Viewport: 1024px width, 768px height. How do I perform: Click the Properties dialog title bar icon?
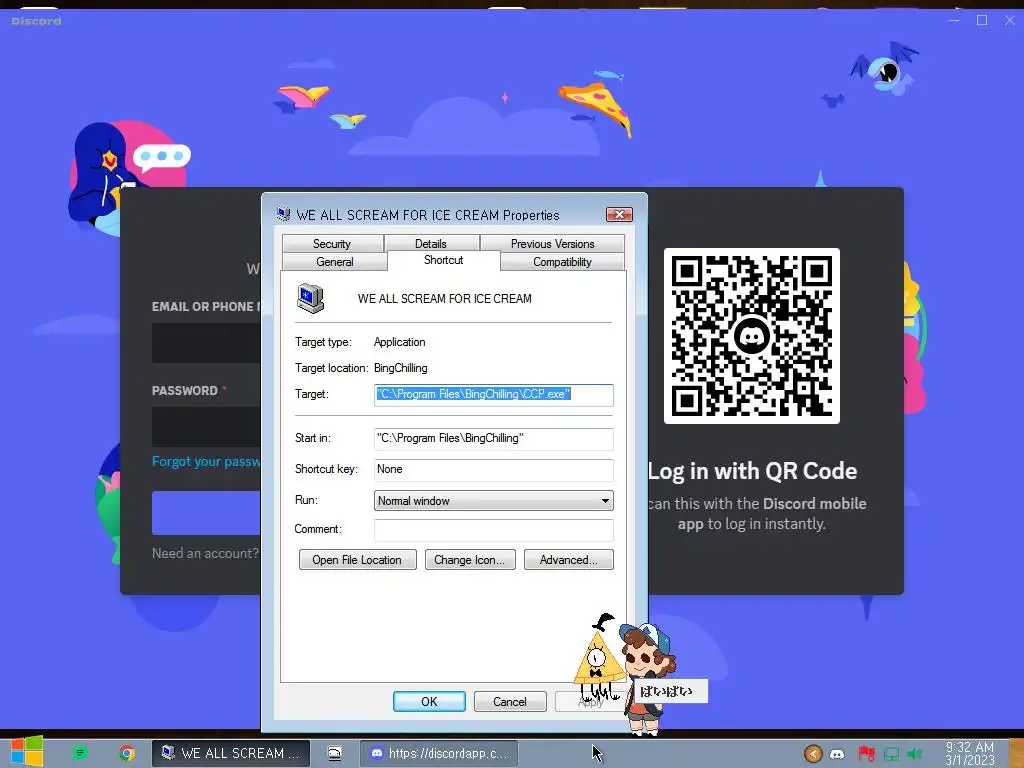point(283,214)
